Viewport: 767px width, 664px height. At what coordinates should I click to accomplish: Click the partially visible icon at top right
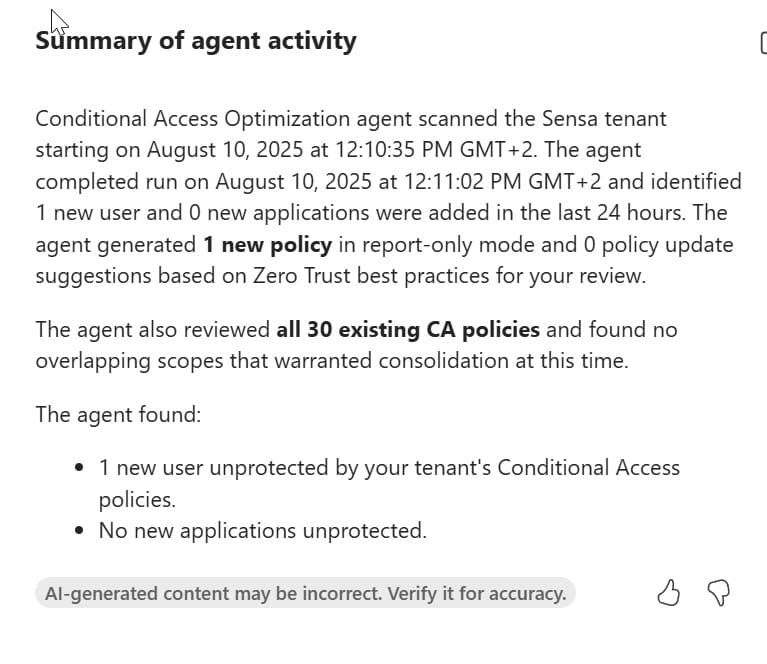tap(763, 43)
